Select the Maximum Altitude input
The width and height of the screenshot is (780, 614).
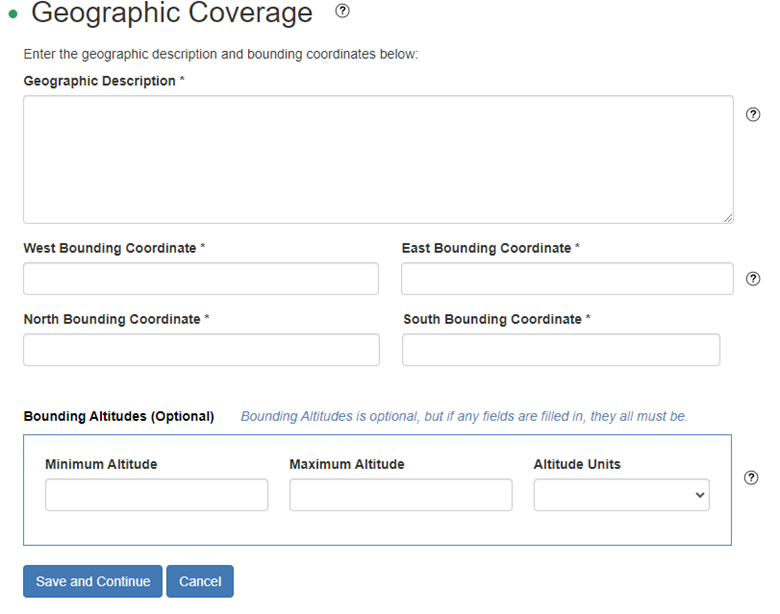(x=401, y=495)
